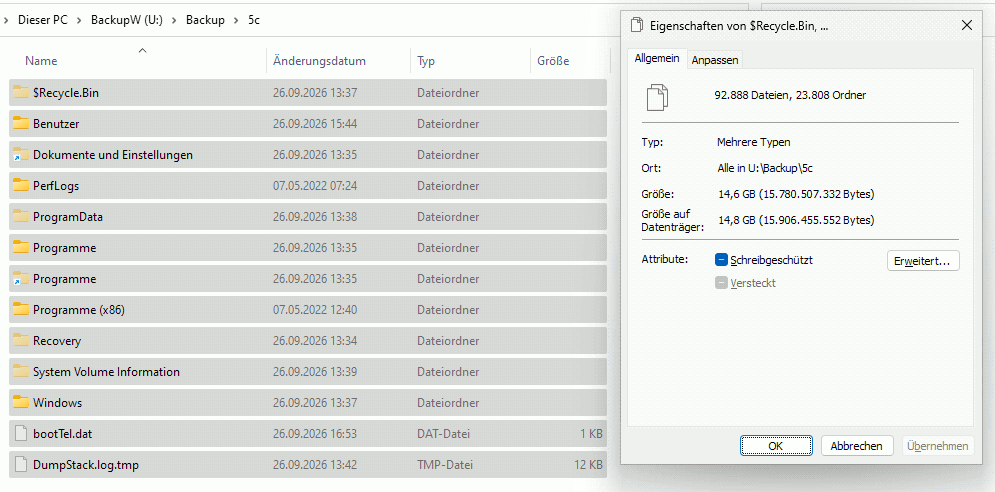Switch to the Anpassen tab
The width and height of the screenshot is (995, 492).
point(715,60)
